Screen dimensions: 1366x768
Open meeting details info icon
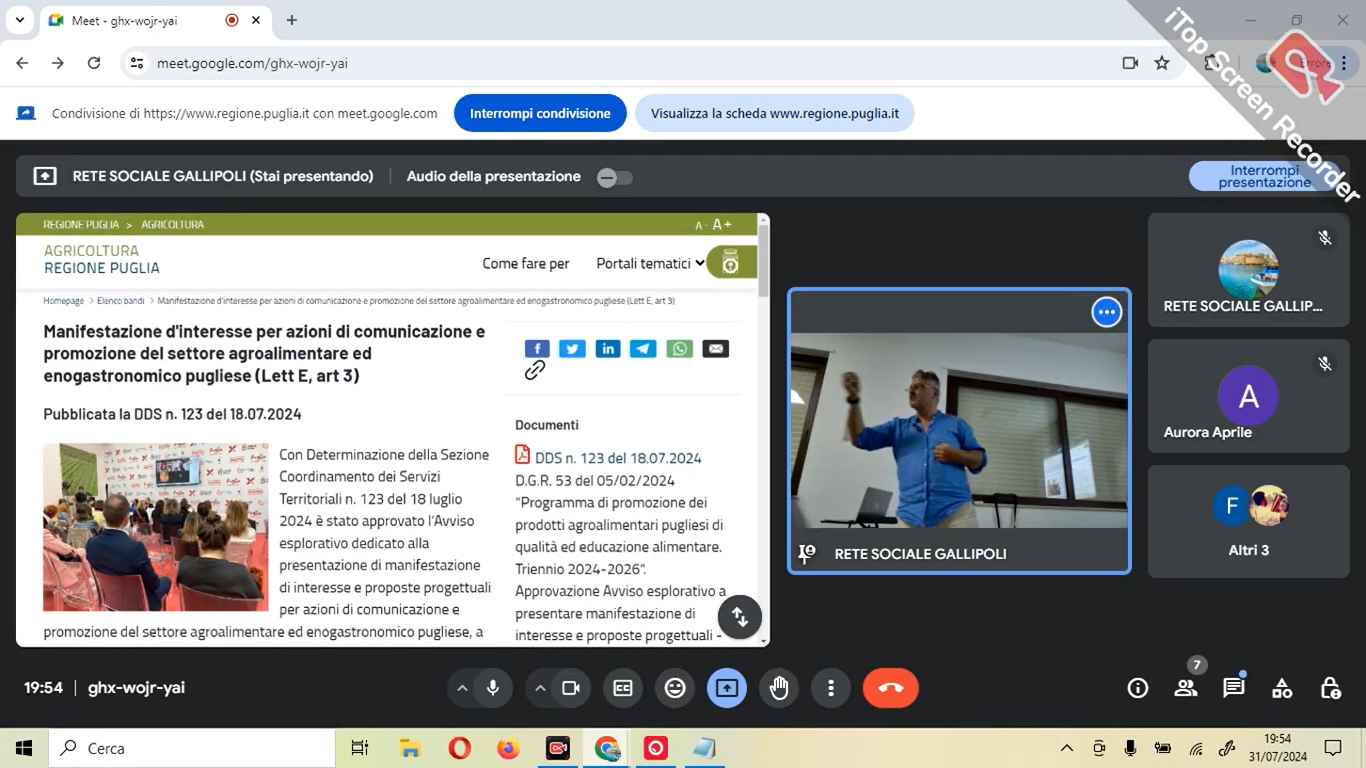[1137, 688]
